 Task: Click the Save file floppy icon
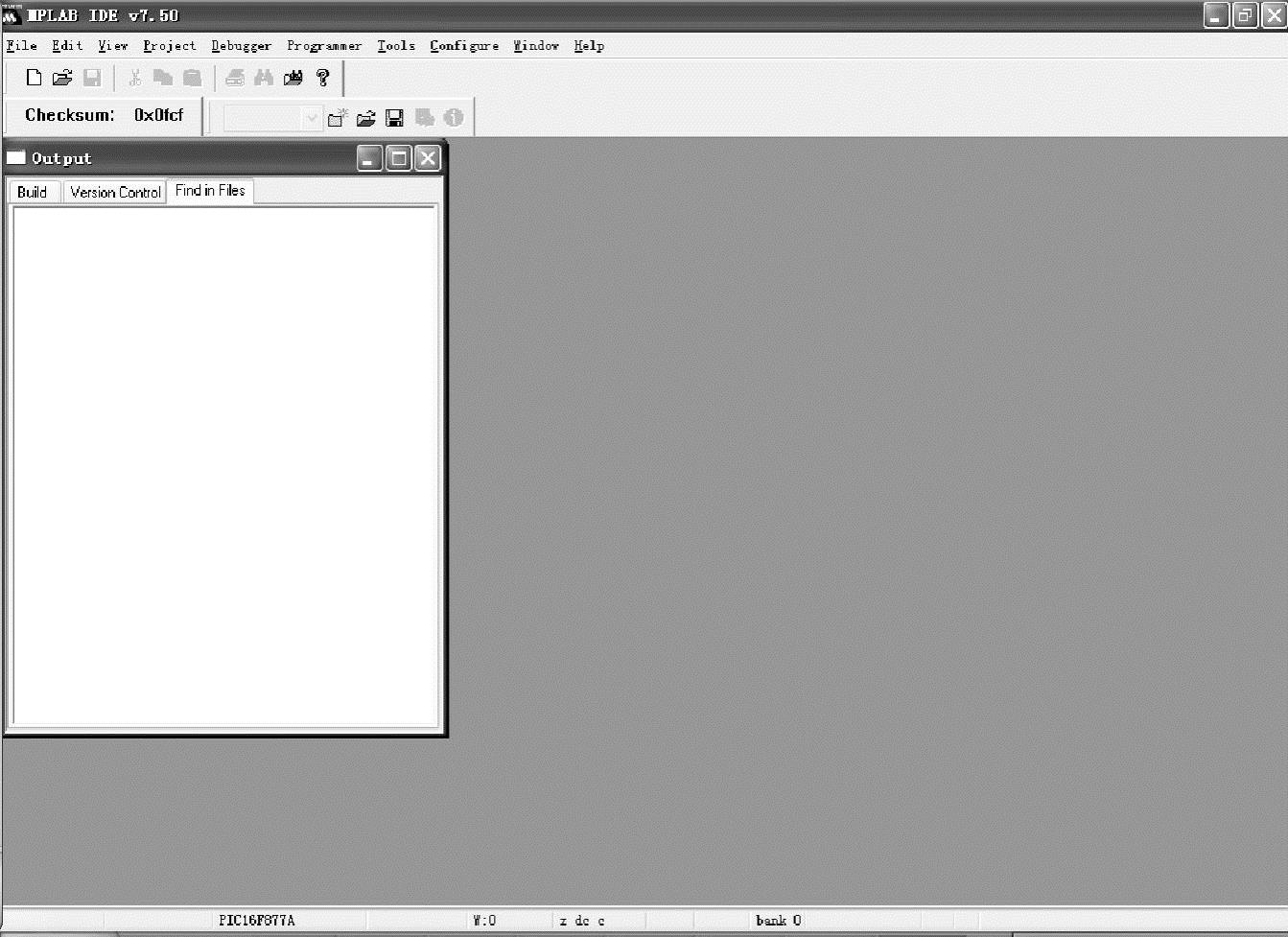[92, 78]
